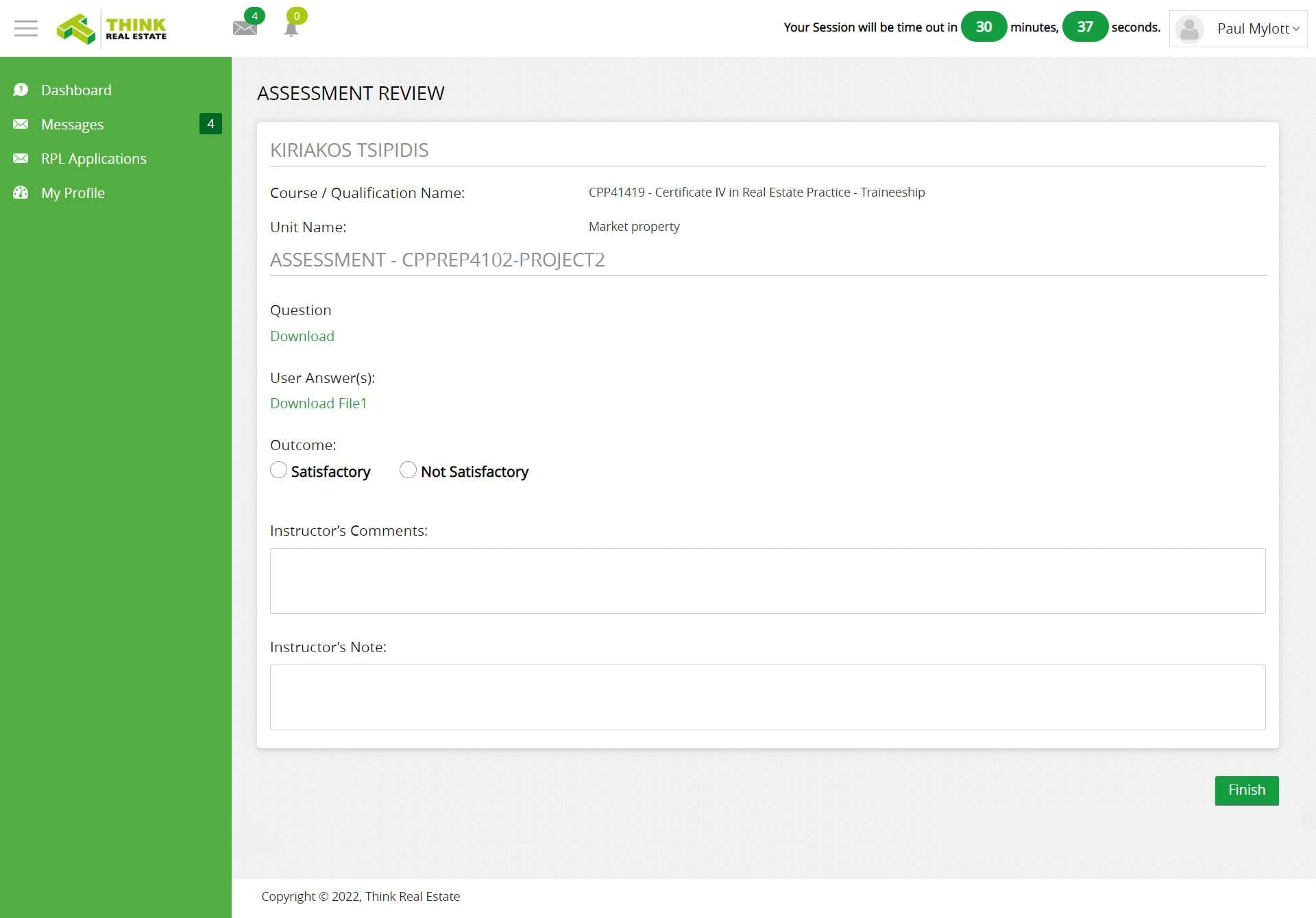Click the messages count badge in sidebar
The image size is (1316, 918).
point(210,124)
